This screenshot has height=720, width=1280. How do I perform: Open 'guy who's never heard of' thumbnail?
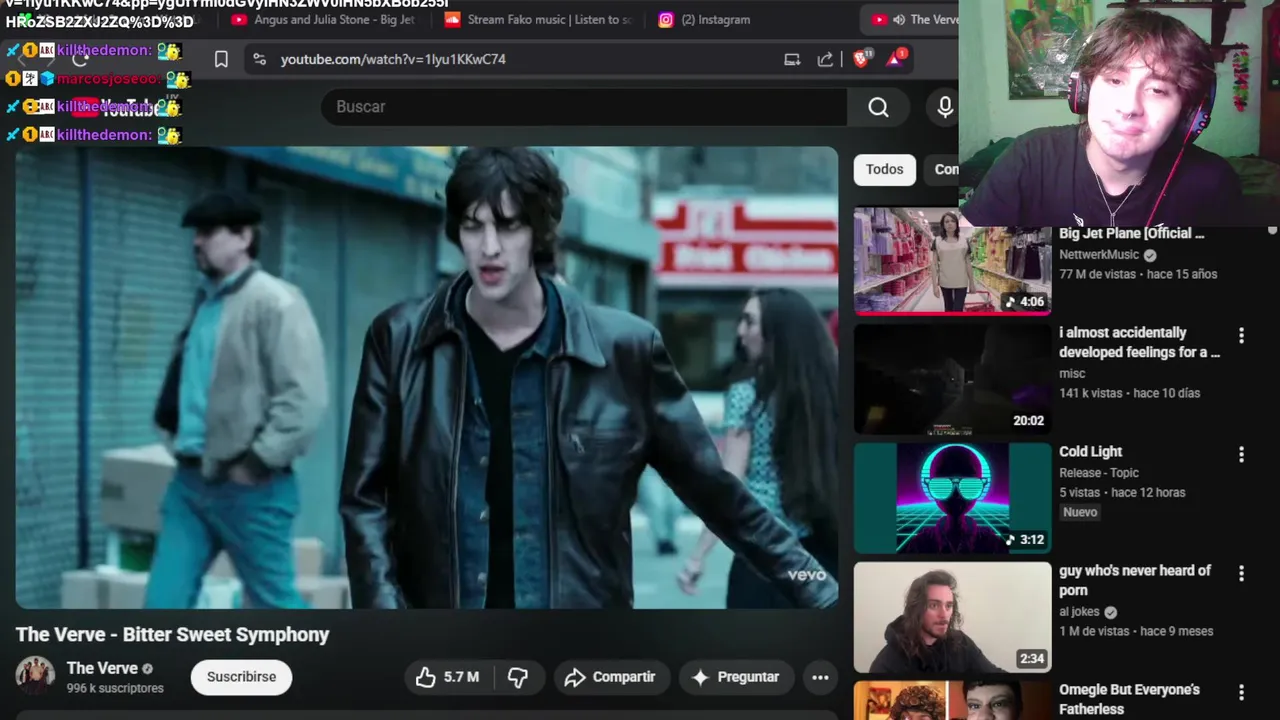[x=952, y=617]
